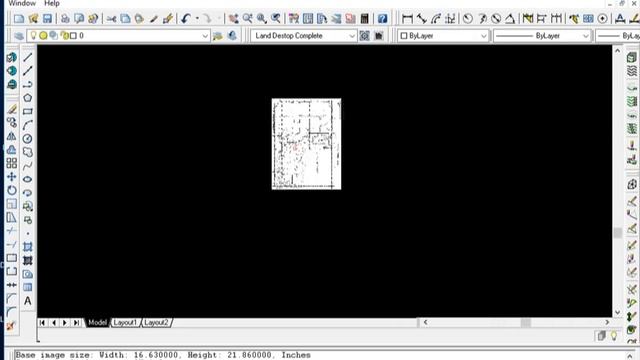The height and width of the screenshot is (360, 640).
Task: Click the Zoom Previous magnifier icon
Action: [276, 18]
